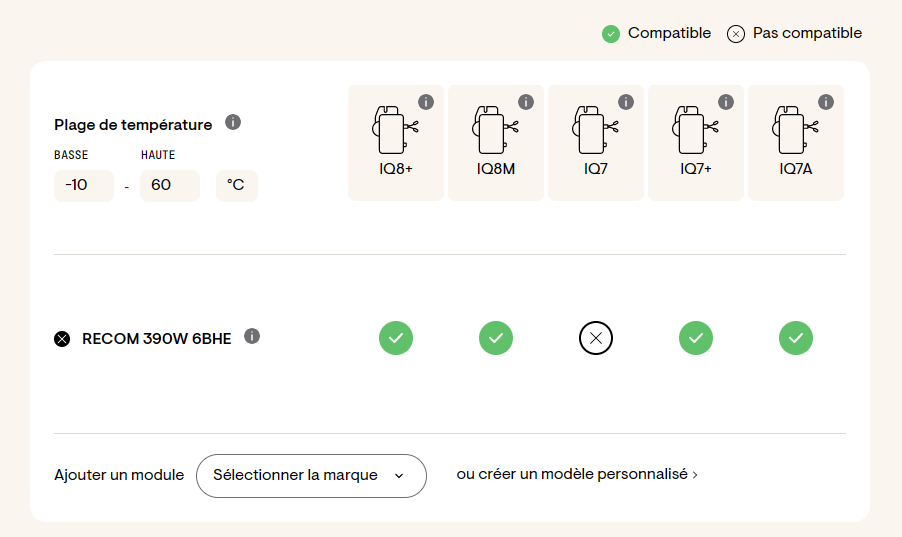Viewport: 902px width, 537px height.
Task: Open info icon on IQ7+ card
Action: click(726, 102)
